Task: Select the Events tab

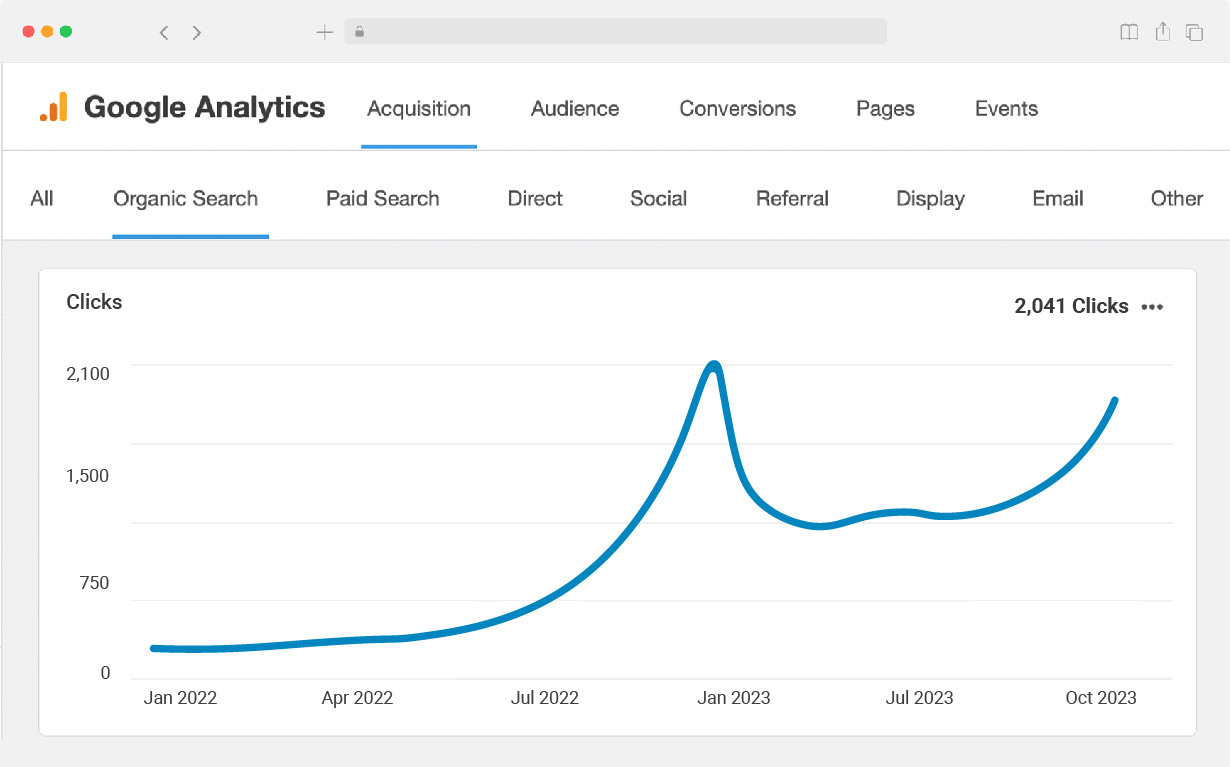Action: click(x=1006, y=109)
